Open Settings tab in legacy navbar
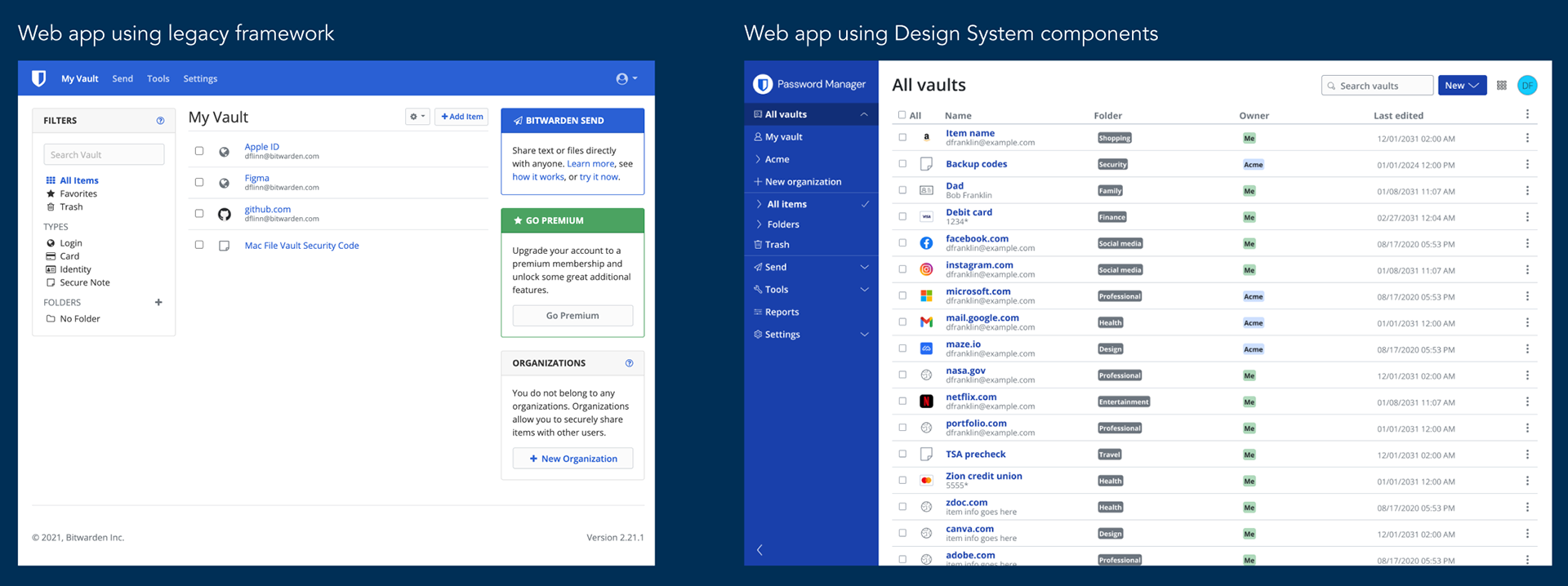This screenshot has width=1568, height=586. [200, 78]
